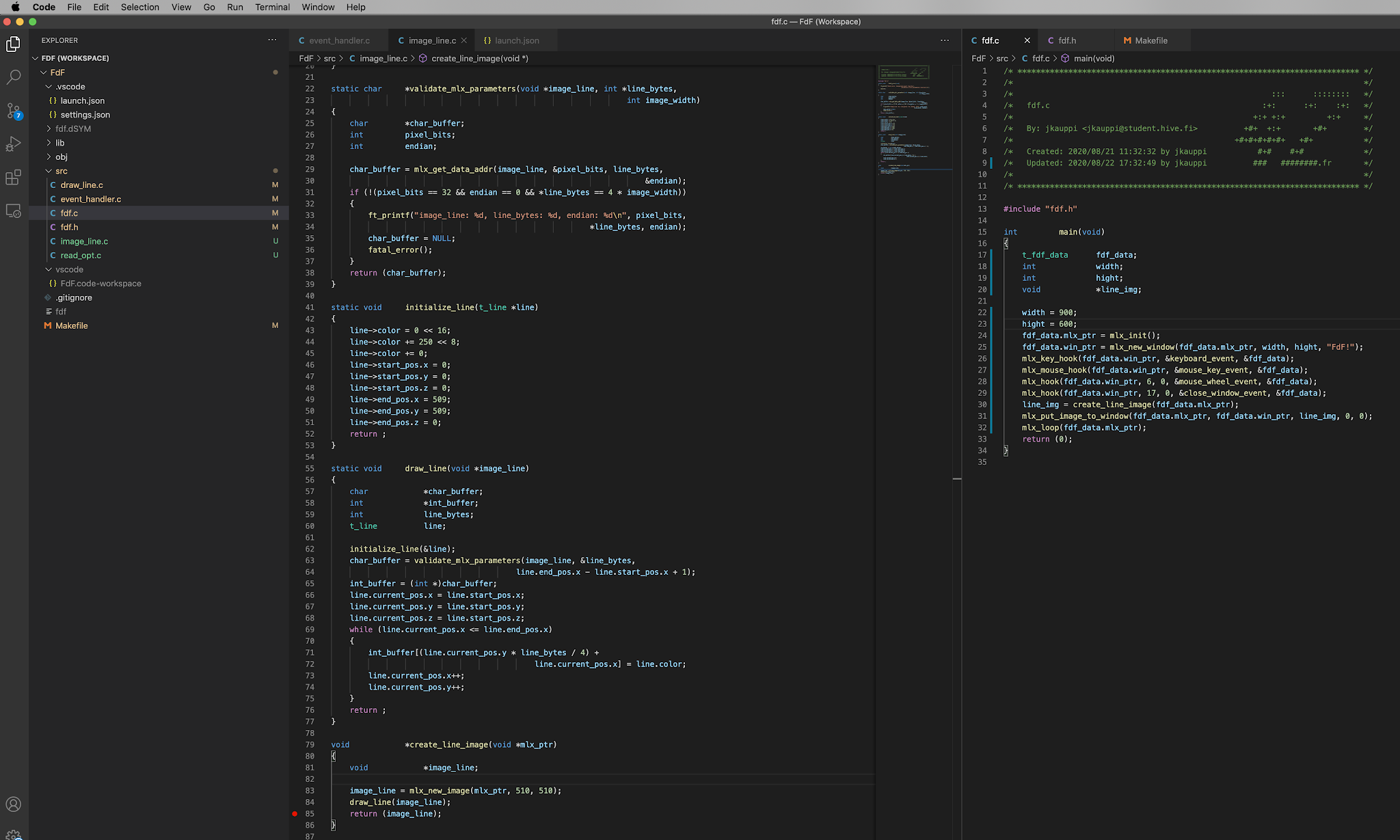1400x840 pixels.
Task: Click the Accounts icon in activity bar
Action: [13, 804]
